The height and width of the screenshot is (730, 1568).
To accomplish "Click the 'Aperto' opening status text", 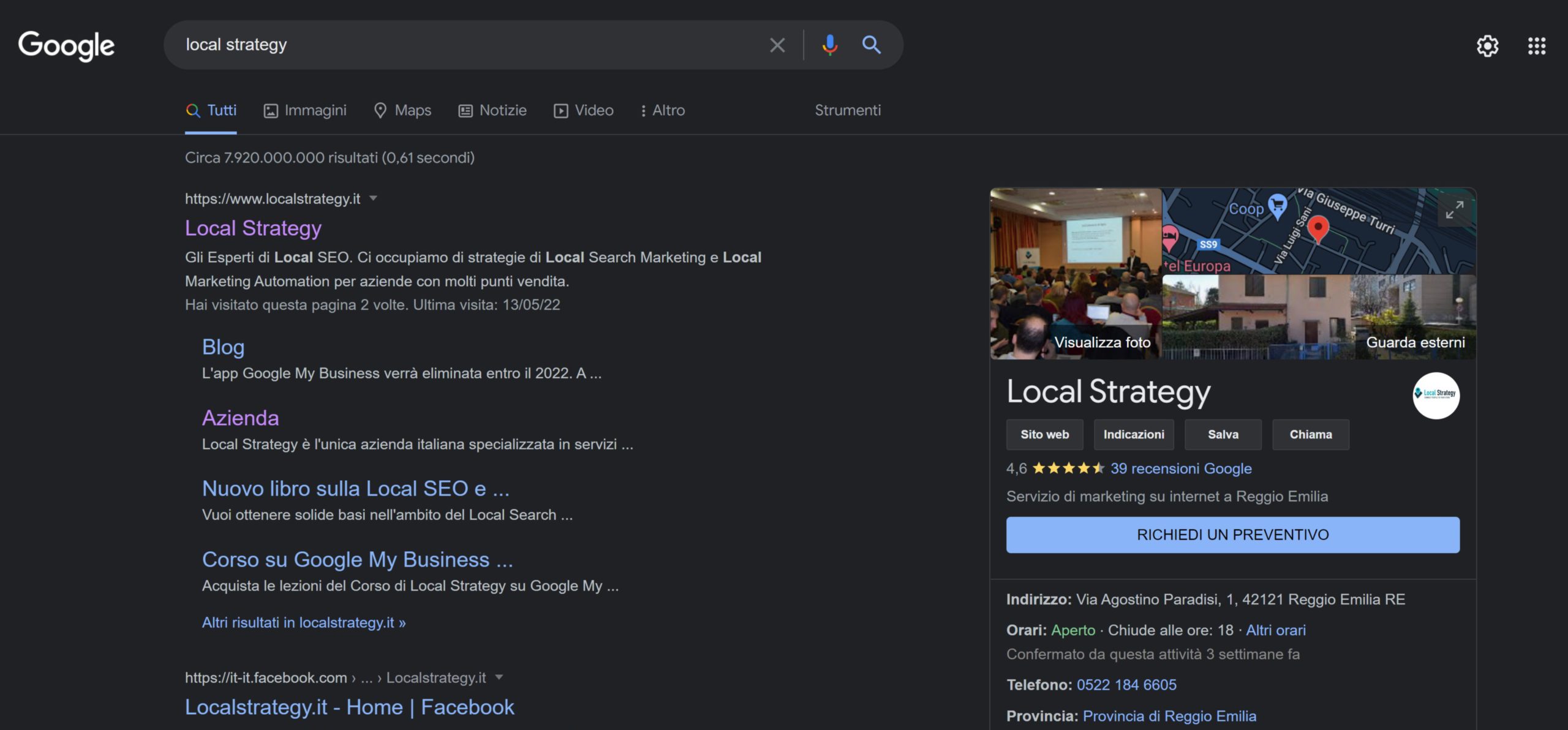I will 1073,630.
